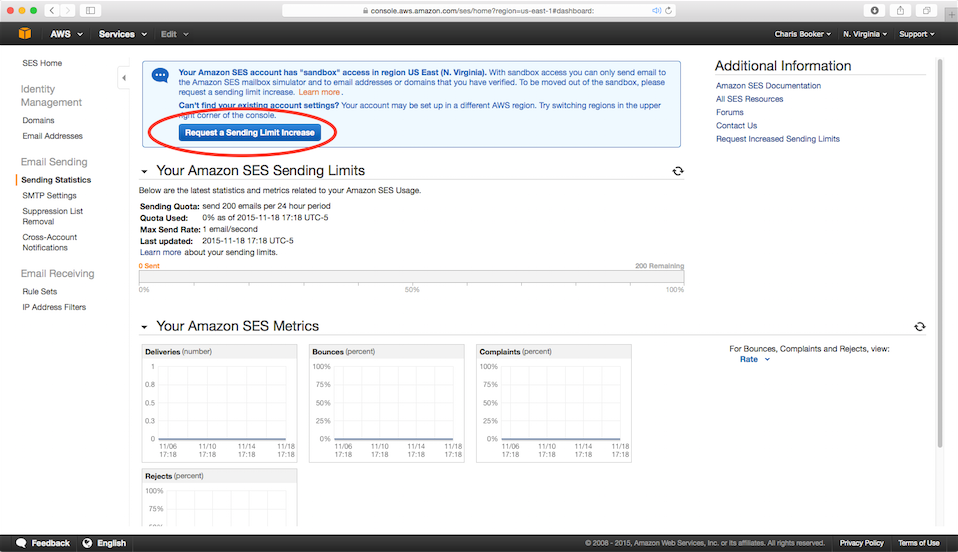The image size is (958, 552).
Task: Open Safari downloads icon
Action: point(874,10)
